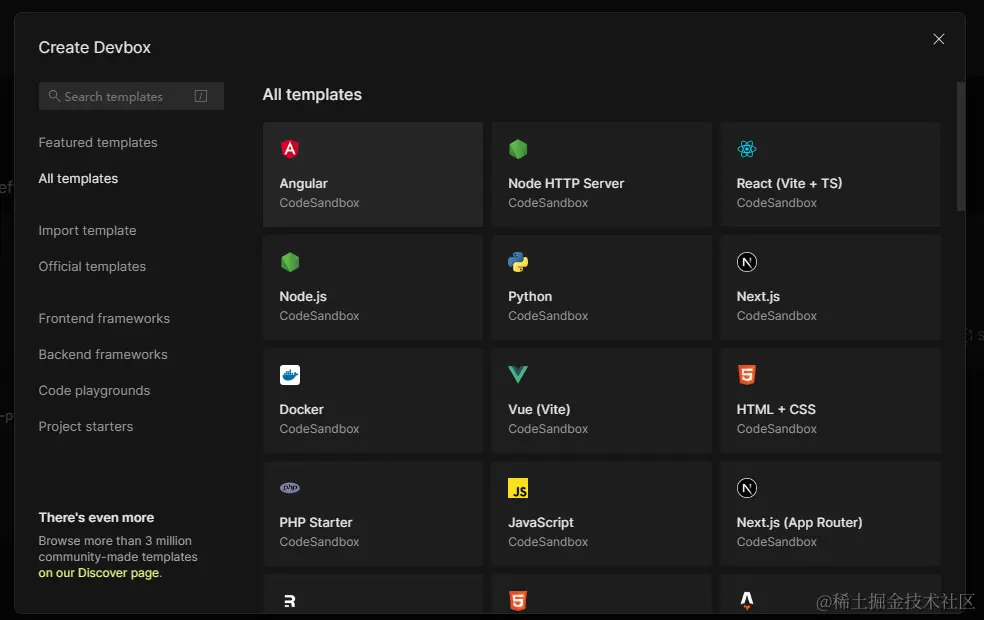This screenshot has width=984, height=620.
Task: Click the PHP Starter logo icon
Action: pos(289,488)
